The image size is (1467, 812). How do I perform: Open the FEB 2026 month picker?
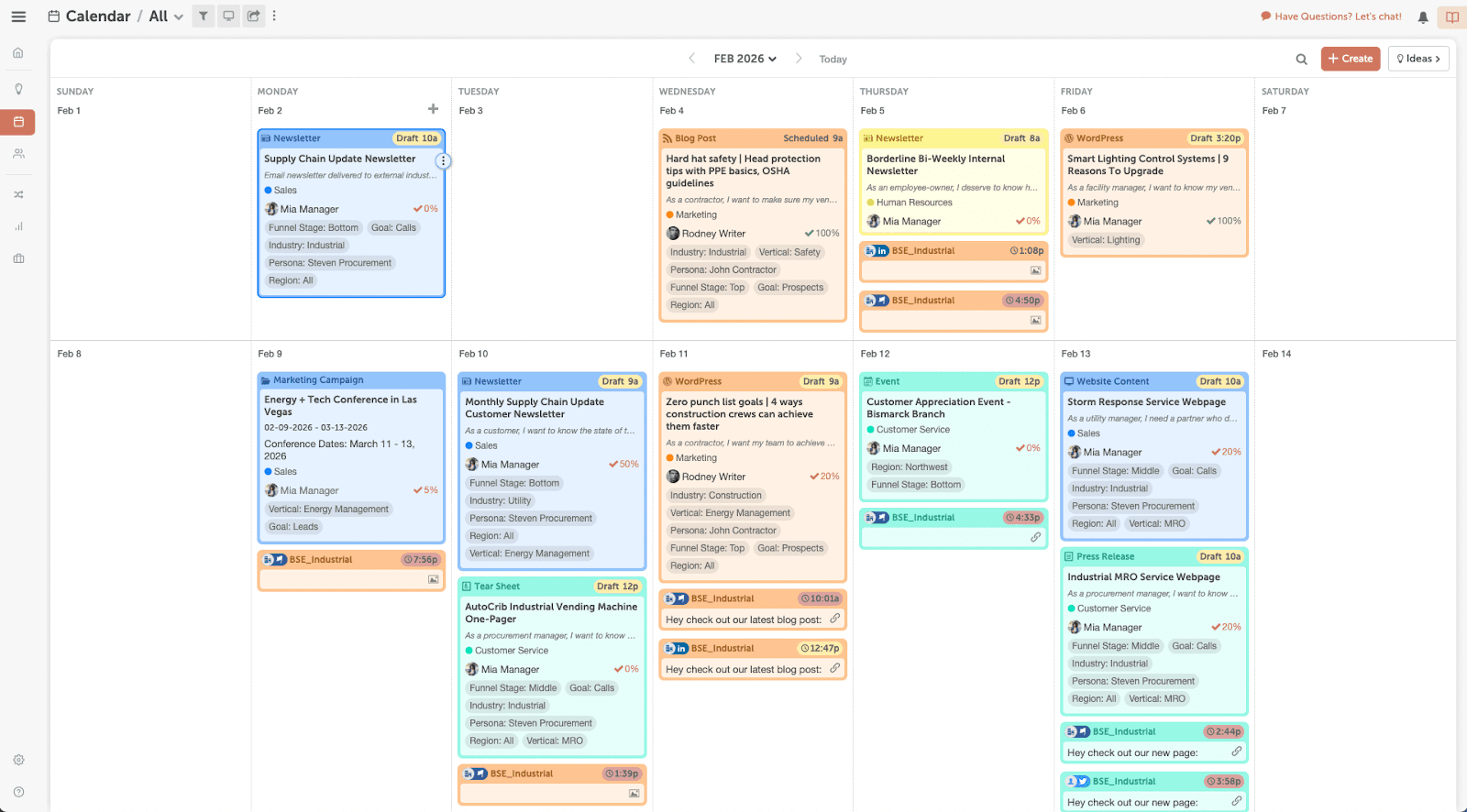(745, 59)
